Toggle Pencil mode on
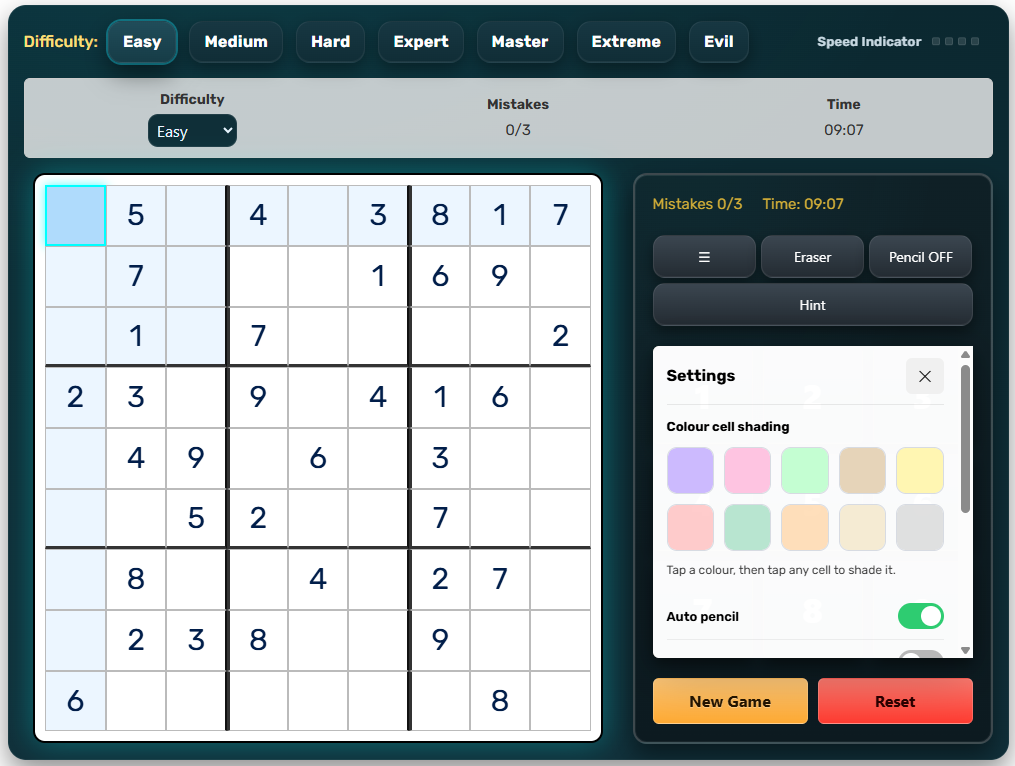 point(920,257)
